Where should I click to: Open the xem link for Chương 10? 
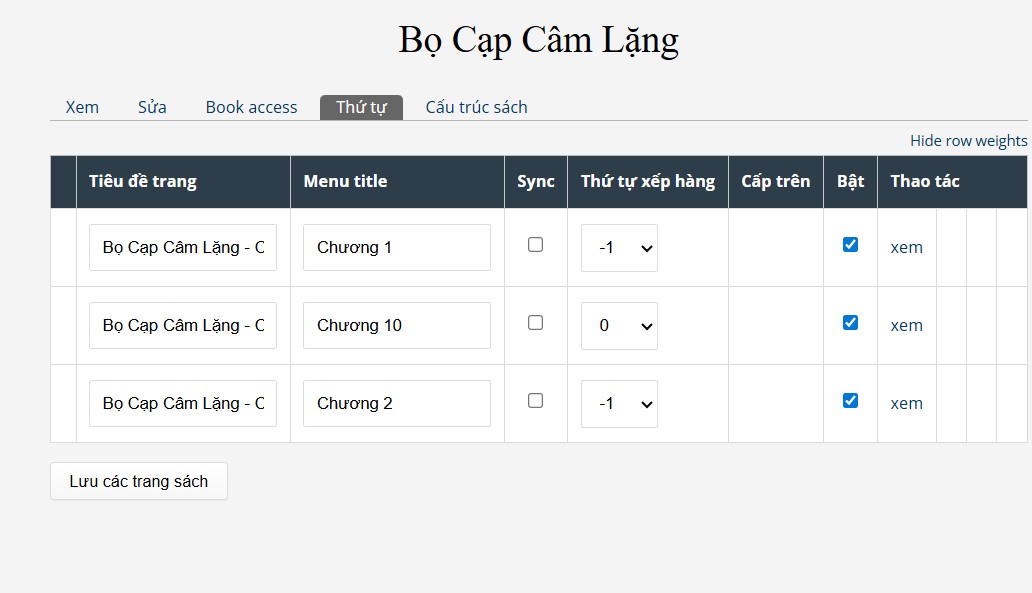[906, 326]
